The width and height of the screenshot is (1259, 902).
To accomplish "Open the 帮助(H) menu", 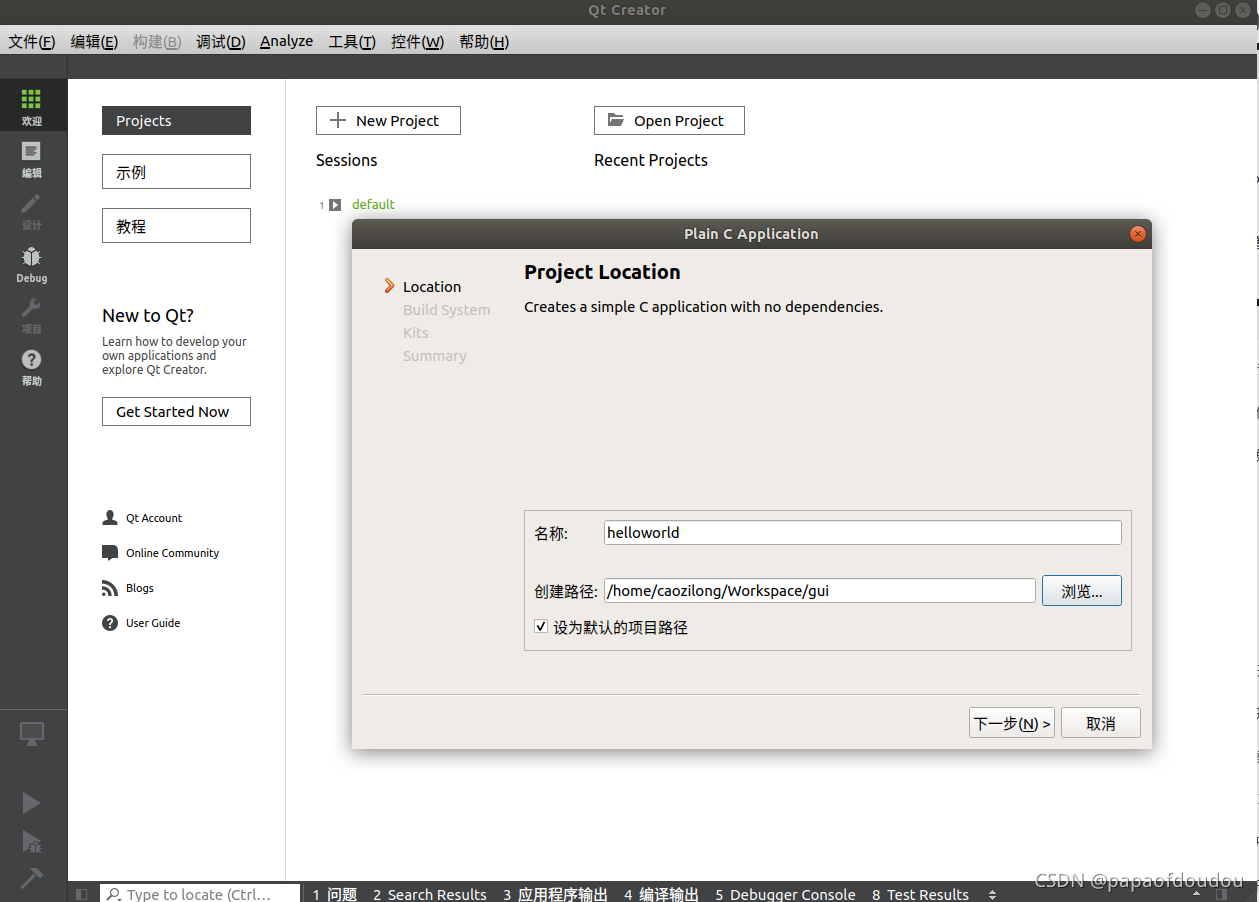I will (x=484, y=42).
